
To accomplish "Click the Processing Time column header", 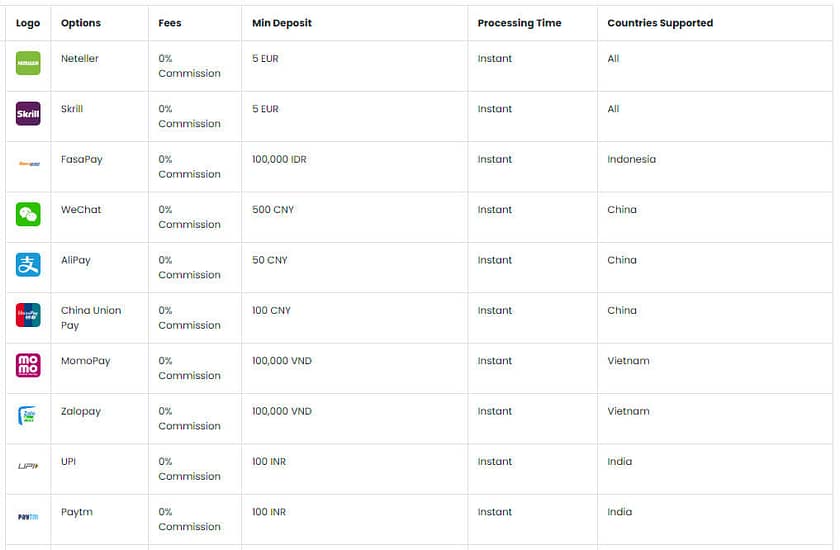I will (x=519, y=23).
